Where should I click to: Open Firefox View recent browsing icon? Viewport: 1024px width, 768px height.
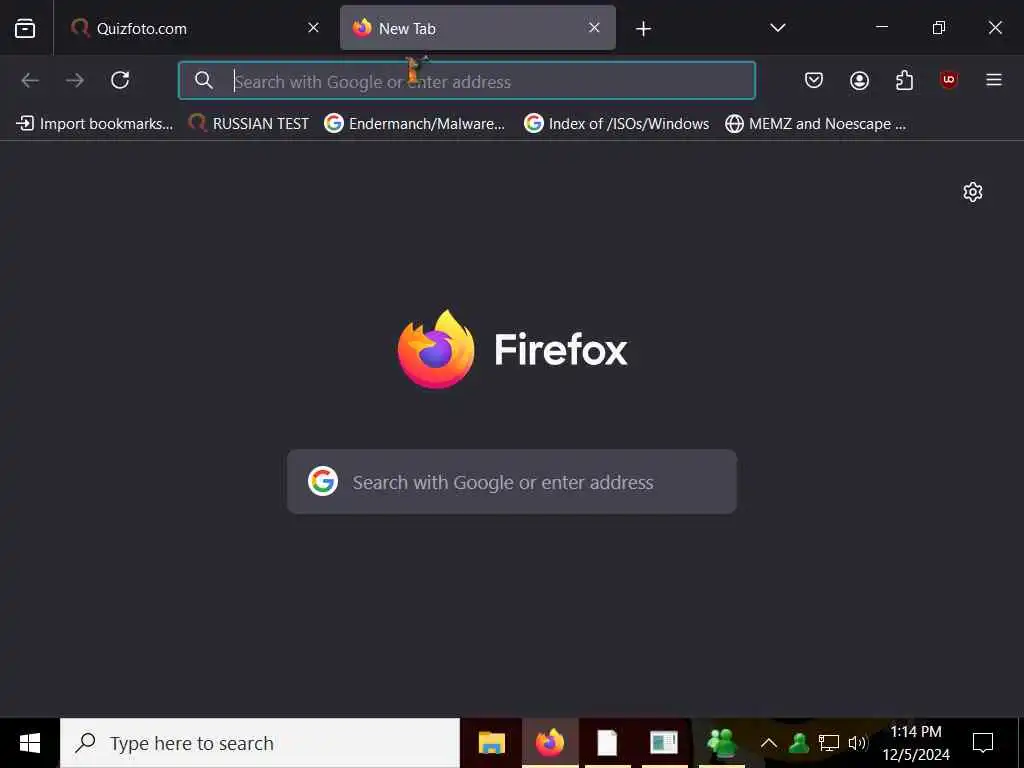(25, 28)
